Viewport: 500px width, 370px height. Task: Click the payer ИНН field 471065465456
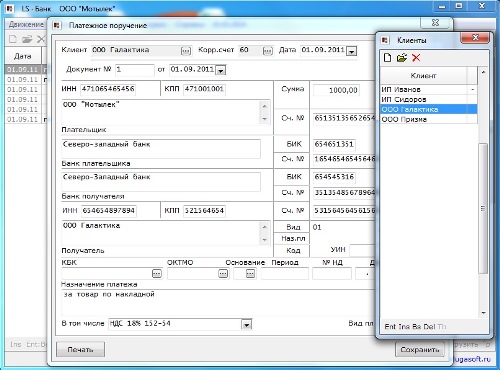108,89
